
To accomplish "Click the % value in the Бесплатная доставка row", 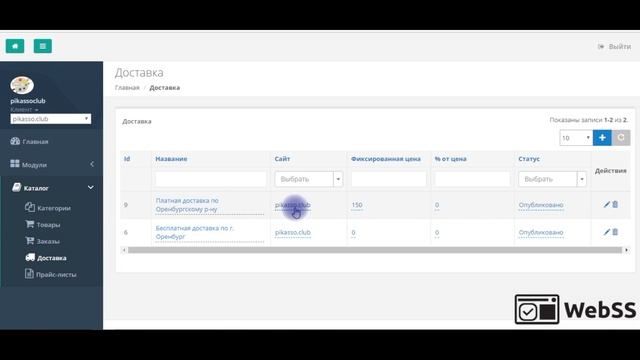I will (437, 232).
